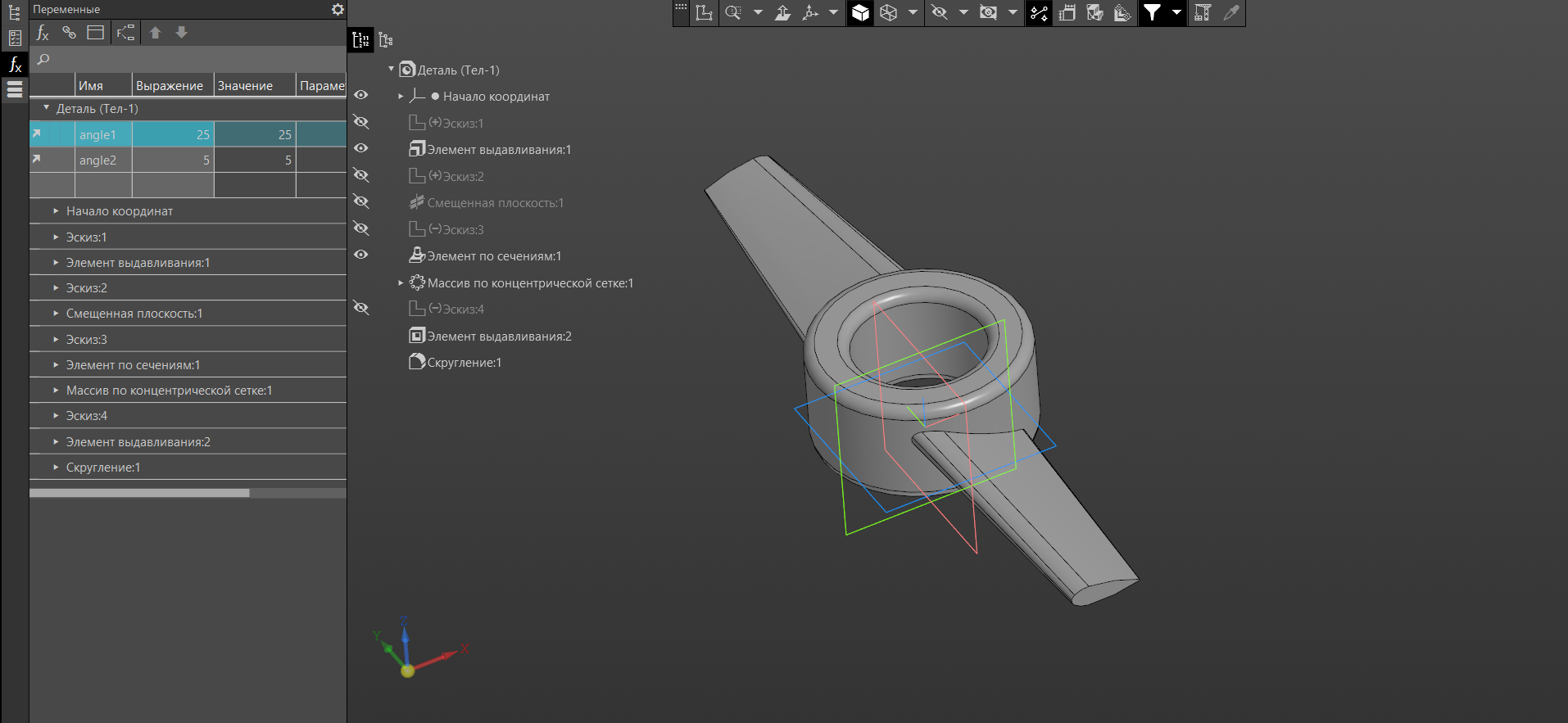The height and width of the screenshot is (723, 1568).
Task: Click the angle2 expression cell
Action: point(173,160)
